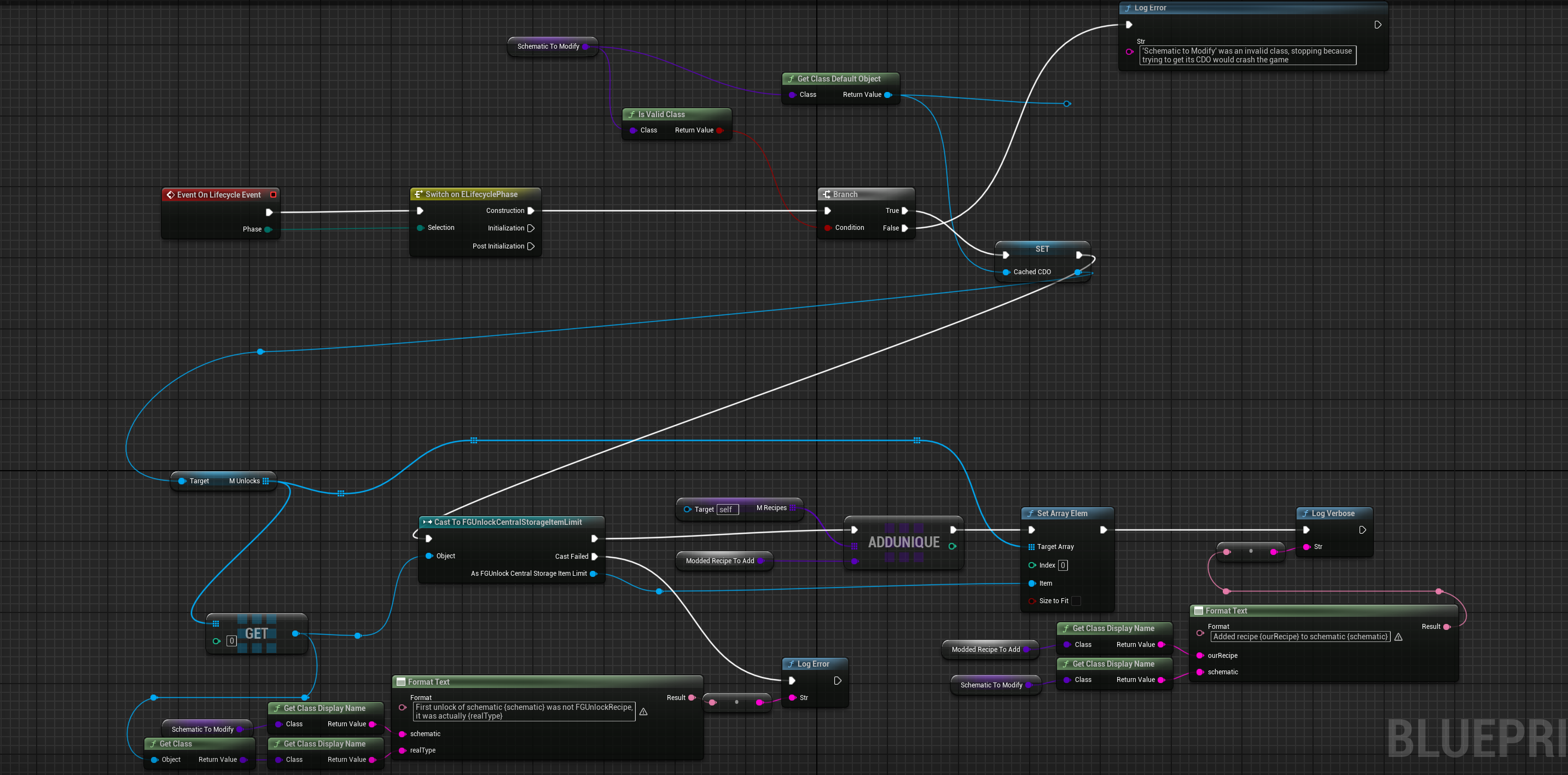
Task: Click the Cached CDO input pin on SET node
Action: (1006, 272)
